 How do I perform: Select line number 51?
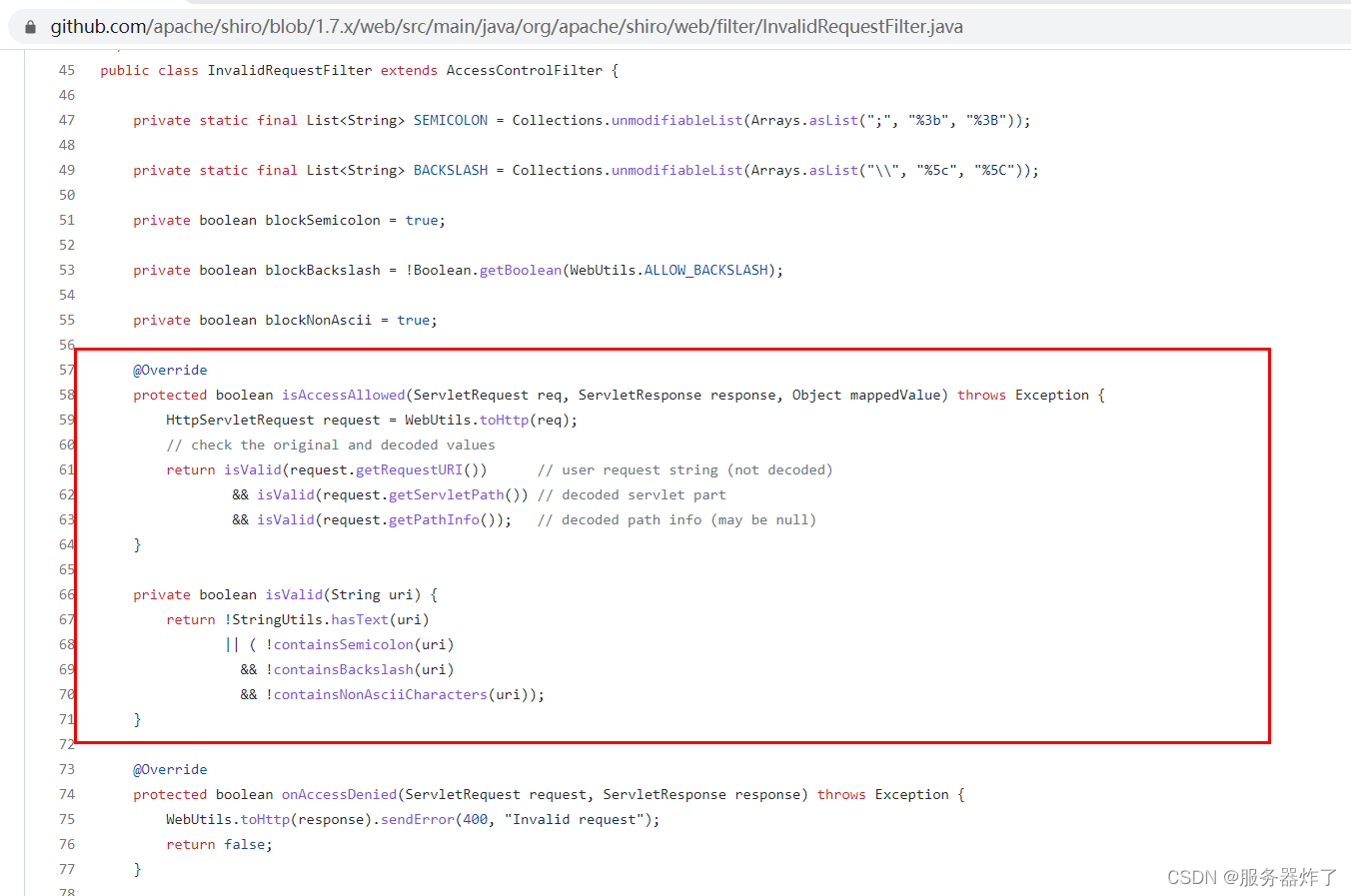pyautogui.click(x=67, y=220)
